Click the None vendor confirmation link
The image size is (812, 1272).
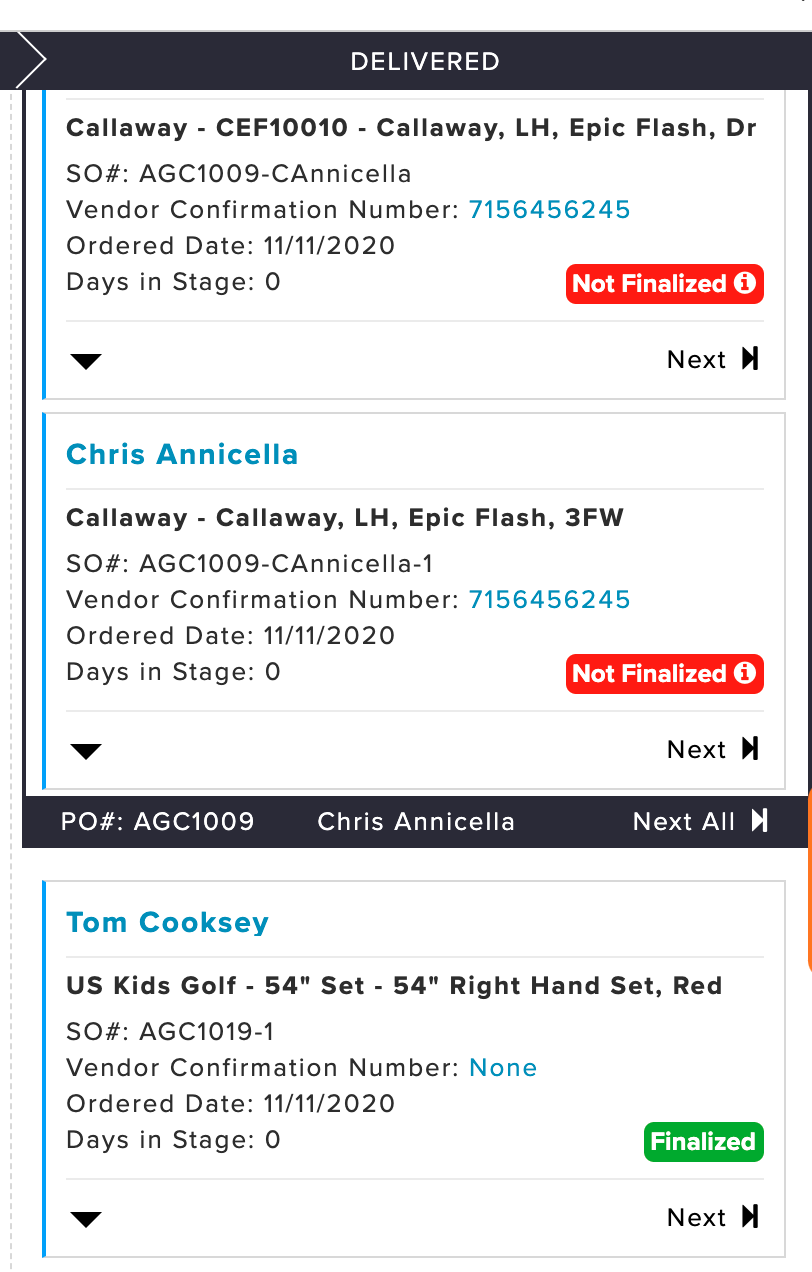coord(503,1067)
